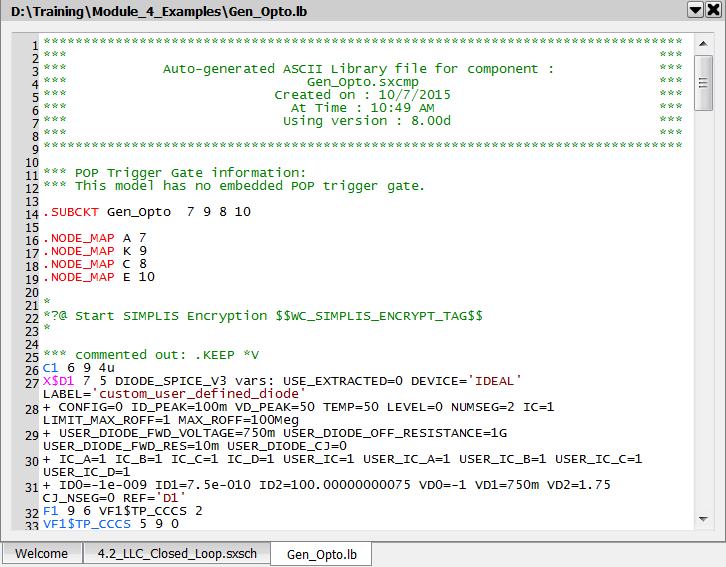Close the Gen_Opto.lb editor panel

[x=714, y=9]
